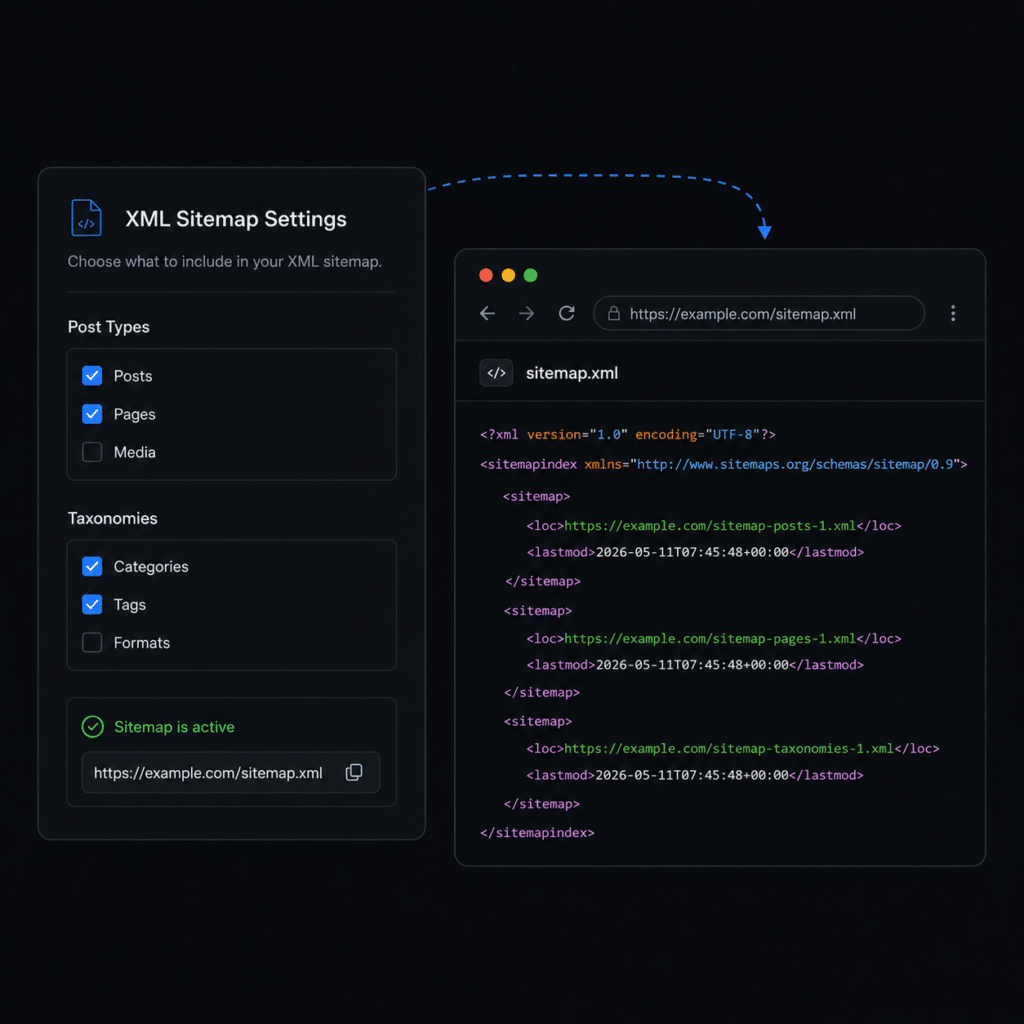Click the "Sitemap is active" status text
Viewport: 1024px width, 1024px height.
174,727
